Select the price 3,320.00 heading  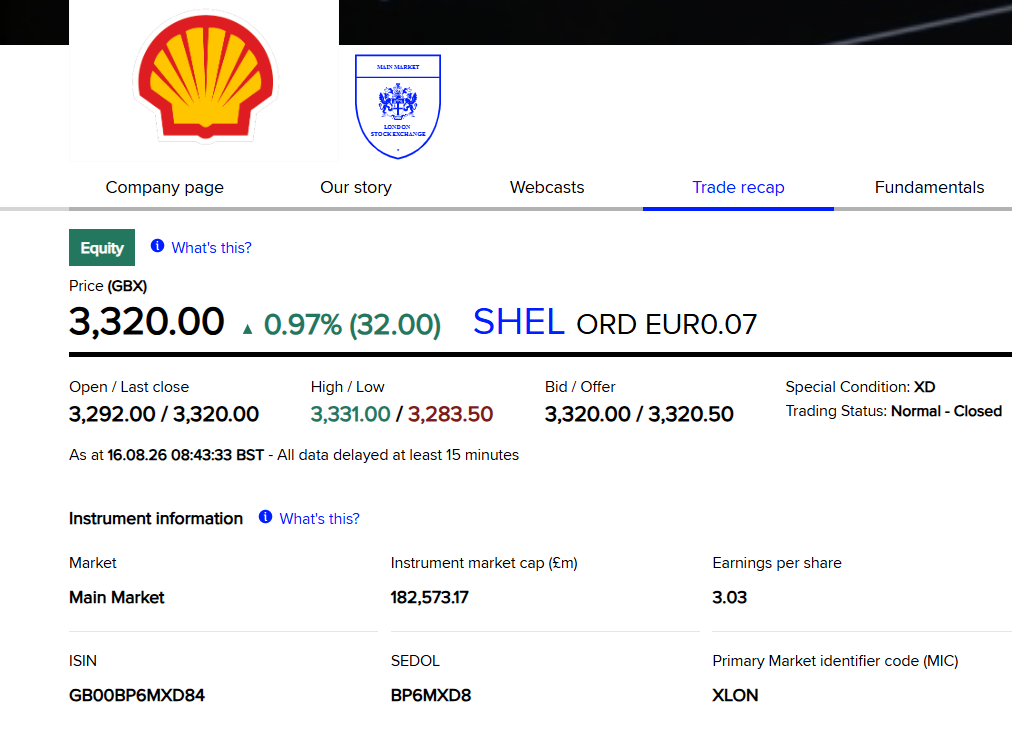(147, 321)
